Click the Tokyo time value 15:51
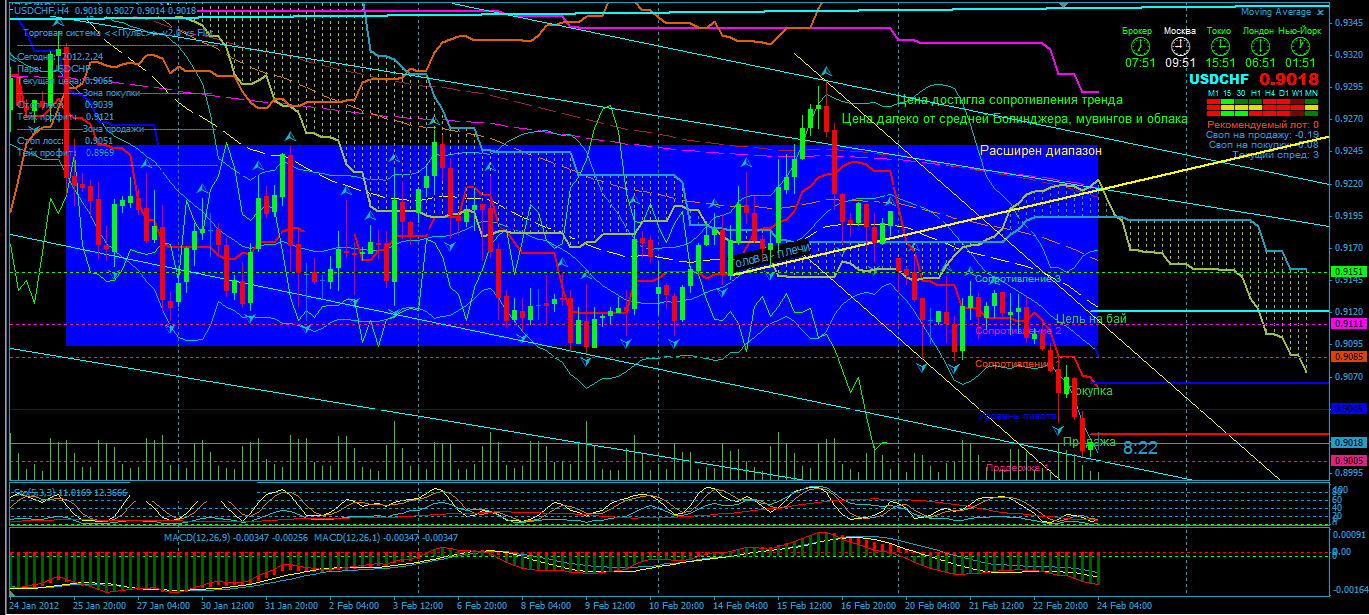Image resolution: width=1369 pixels, height=615 pixels. click(1221, 63)
